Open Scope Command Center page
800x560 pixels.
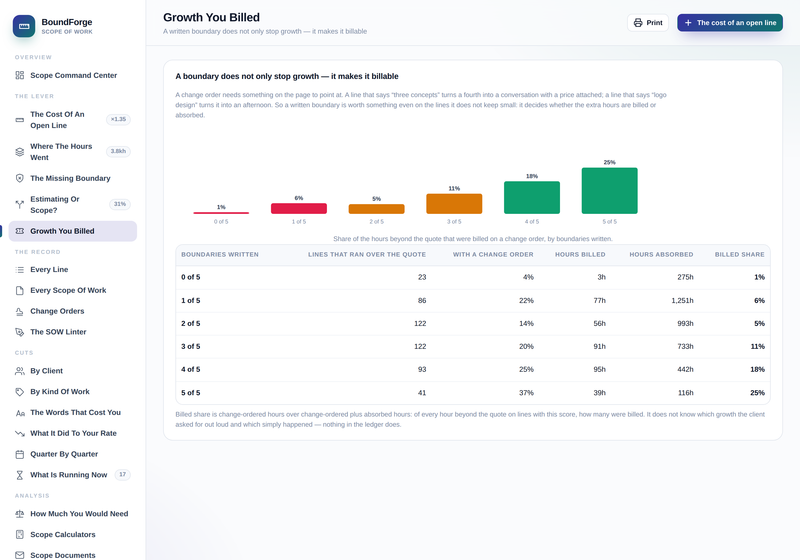tap(73, 75)
